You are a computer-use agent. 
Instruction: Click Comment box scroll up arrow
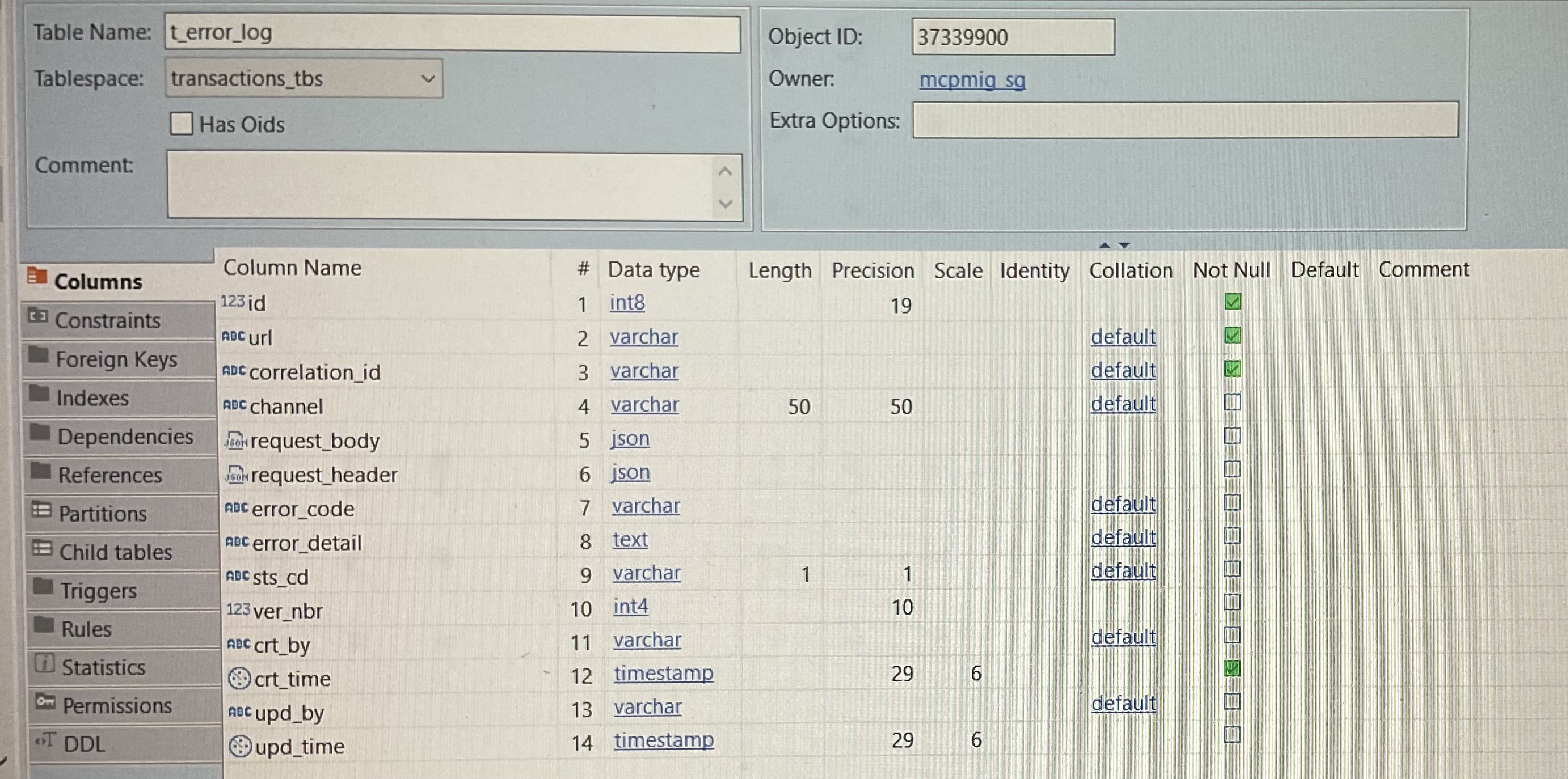click(x=725, y=172)
